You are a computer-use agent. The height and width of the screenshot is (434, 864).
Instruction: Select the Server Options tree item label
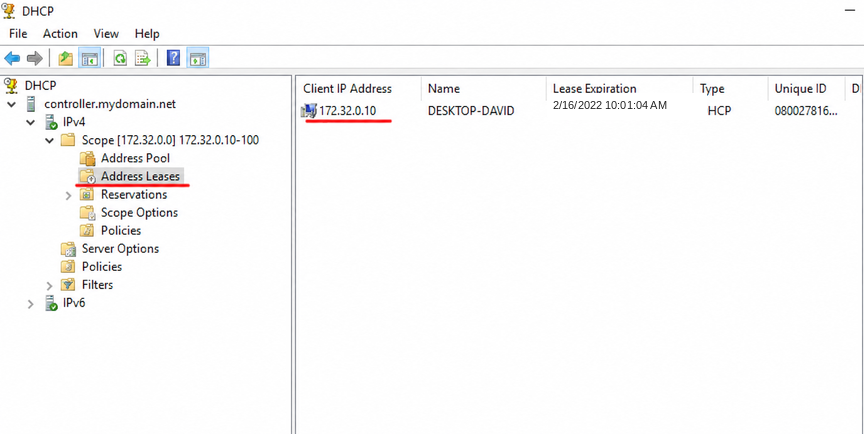[120, 249]
